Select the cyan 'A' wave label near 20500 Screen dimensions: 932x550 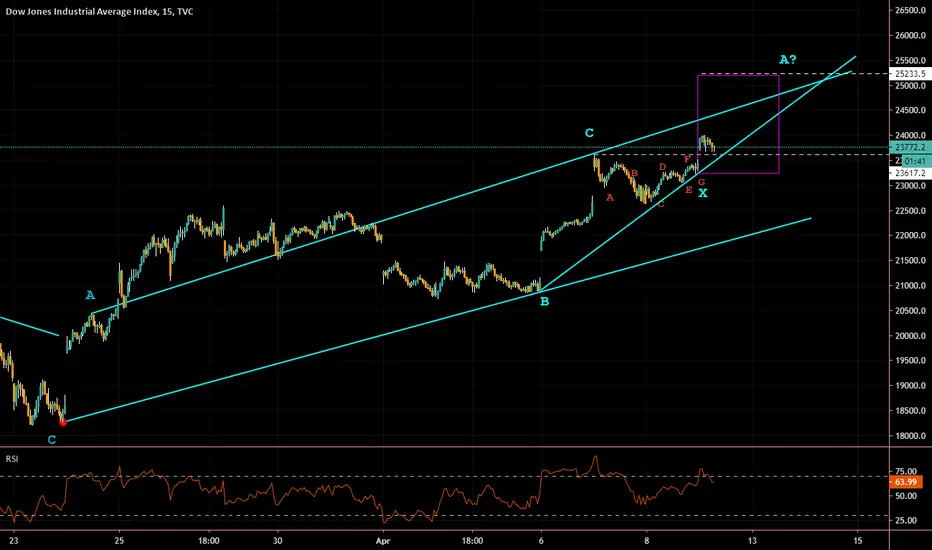(90, 295)
